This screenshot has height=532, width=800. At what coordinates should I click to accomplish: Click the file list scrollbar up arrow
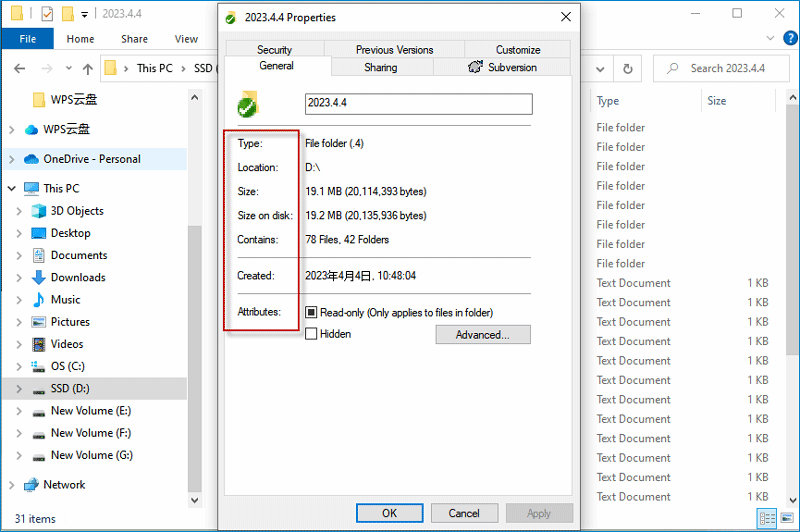pos(792,97)
